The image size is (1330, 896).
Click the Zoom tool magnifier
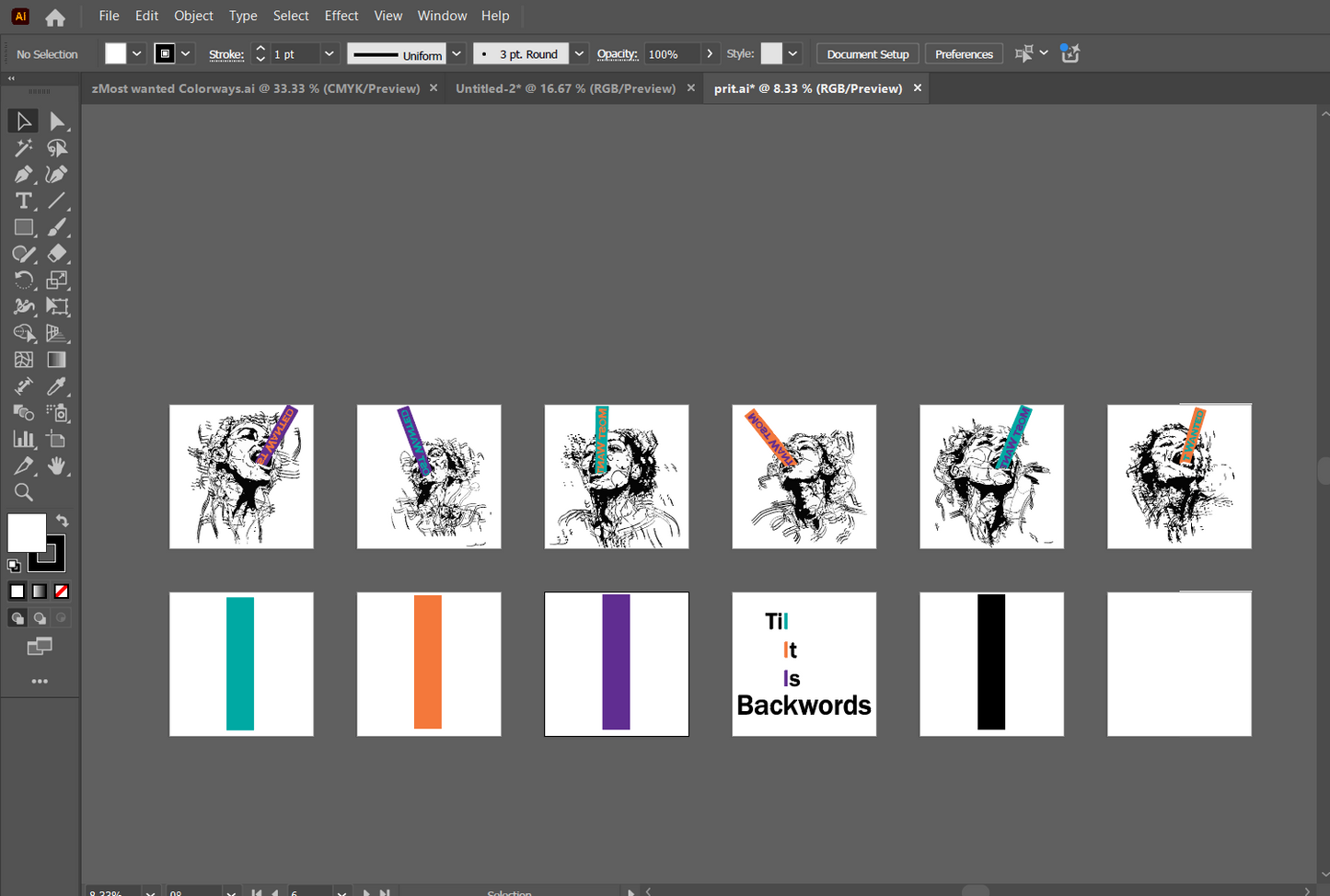click(x=23, y=492)
